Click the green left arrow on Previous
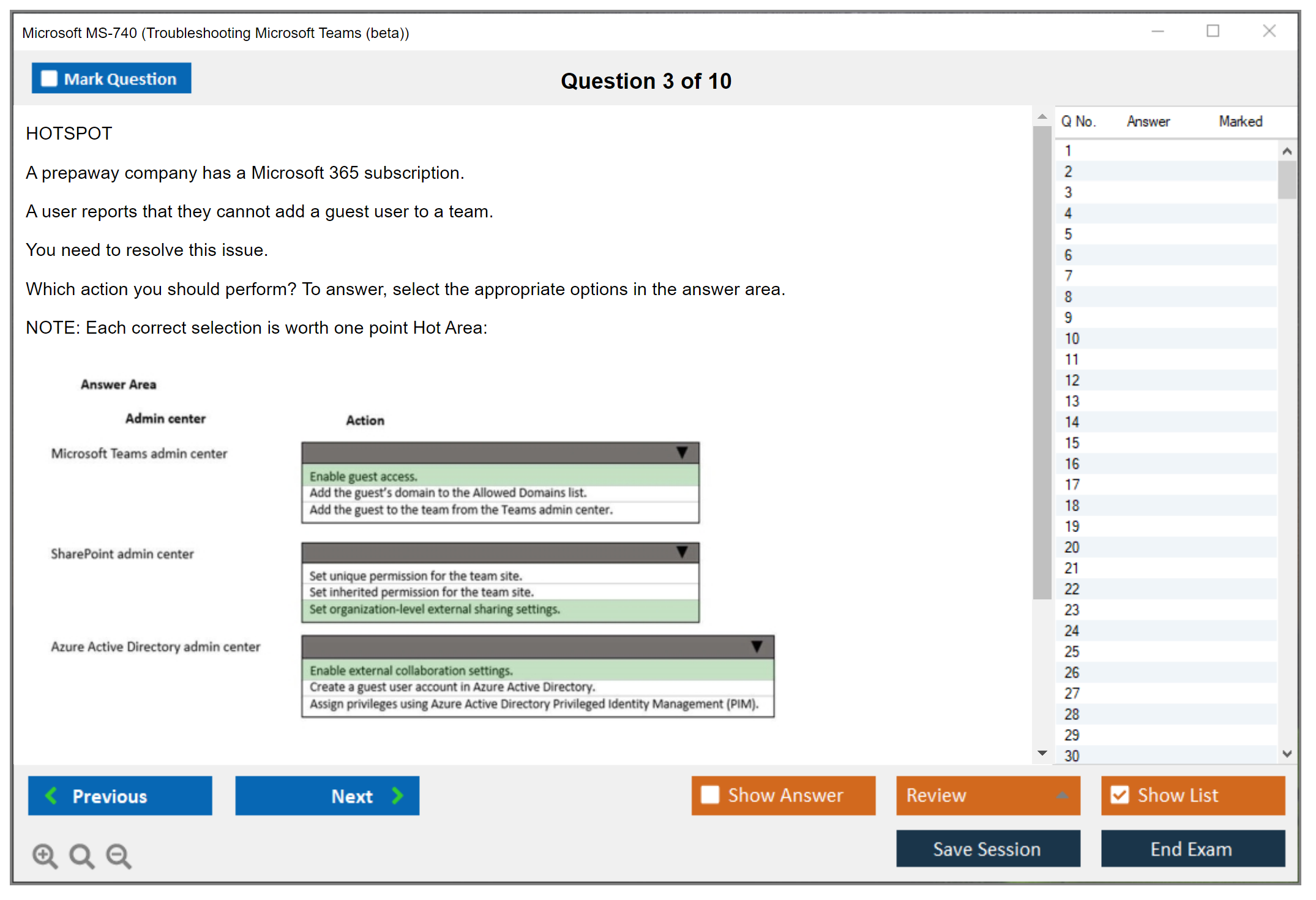Image resolution: width=1316 pixels, height=900 pixels. pos(51,795)
